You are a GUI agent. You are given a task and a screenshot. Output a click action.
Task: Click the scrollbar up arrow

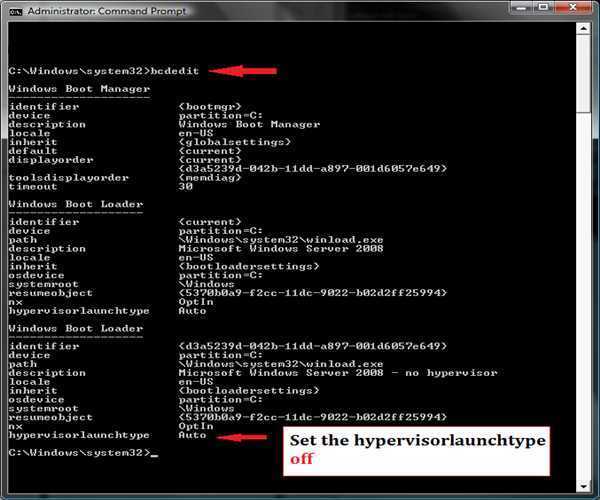coord(582,30)
